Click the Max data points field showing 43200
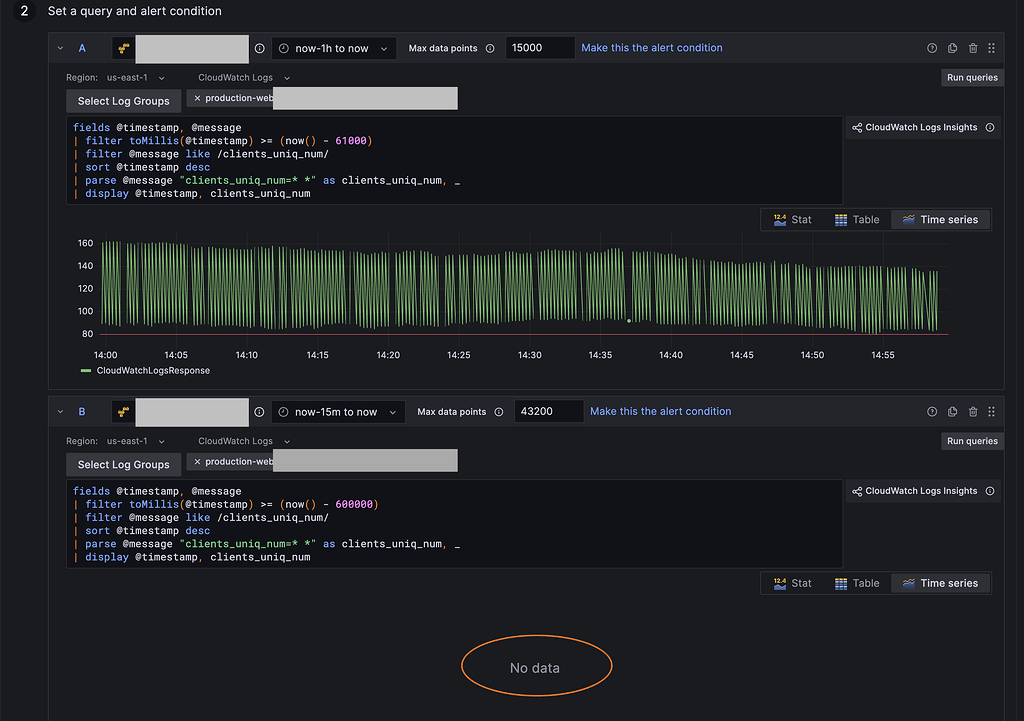The width and height of the screenshot is (1024, 721). 547,412
